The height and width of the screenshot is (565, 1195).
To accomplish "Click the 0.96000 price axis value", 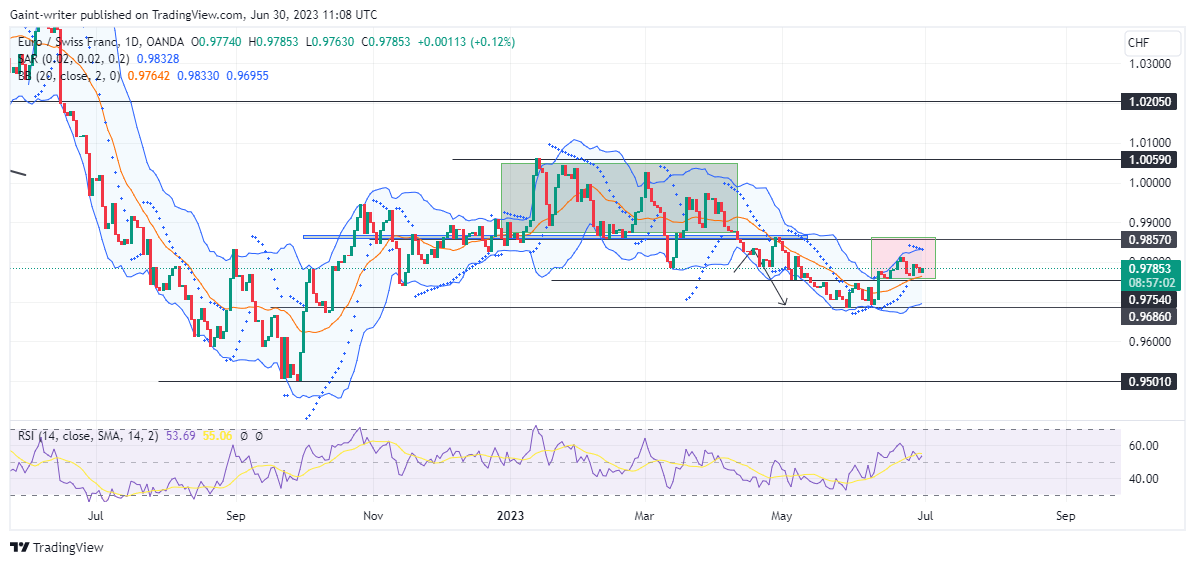I will pos(1148,342).
